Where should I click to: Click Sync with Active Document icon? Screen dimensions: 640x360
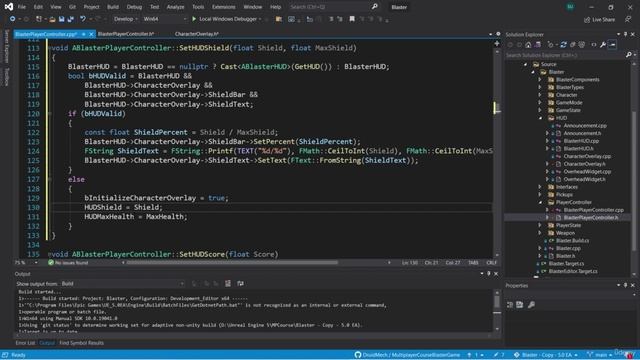pos(563,45)
